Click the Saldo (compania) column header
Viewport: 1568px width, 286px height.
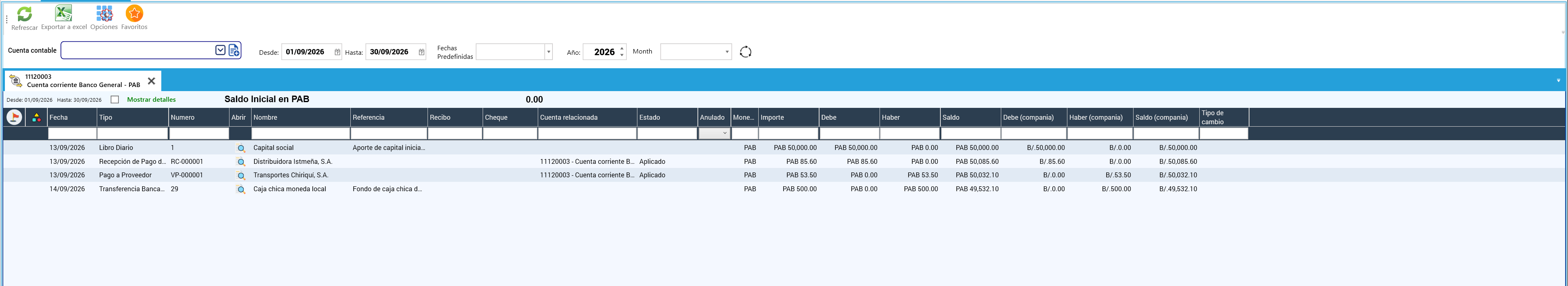pyautogui.click(x=1166, y=117)
